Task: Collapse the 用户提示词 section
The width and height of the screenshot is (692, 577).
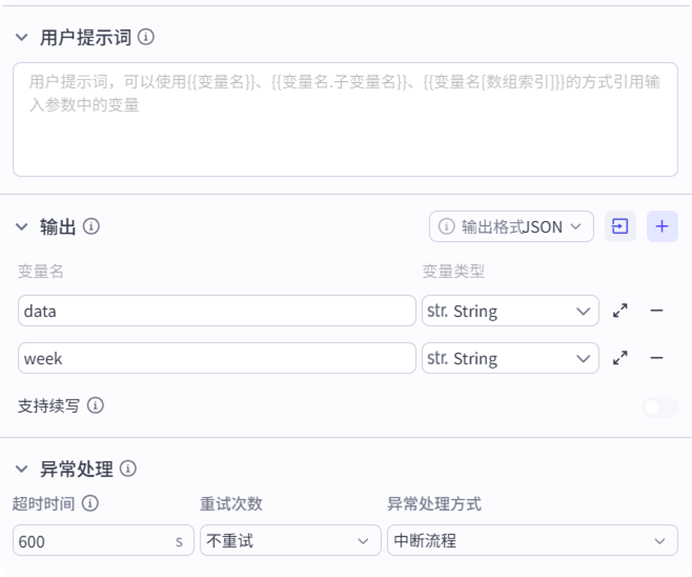Action: point(22,38)
